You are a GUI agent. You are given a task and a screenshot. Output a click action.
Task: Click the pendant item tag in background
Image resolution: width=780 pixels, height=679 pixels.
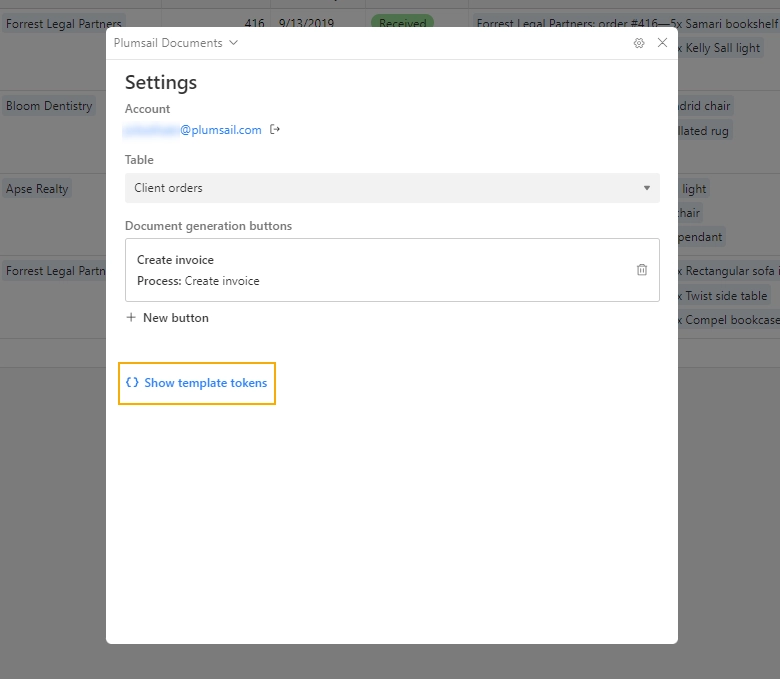[x=700, y=237]
